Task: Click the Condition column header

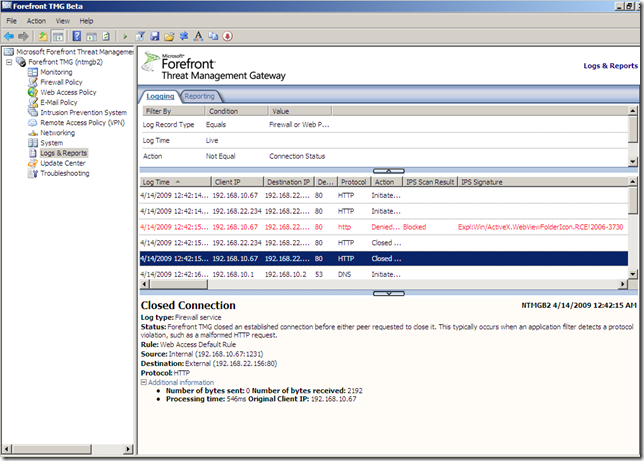Action: (x=237, y=111)
